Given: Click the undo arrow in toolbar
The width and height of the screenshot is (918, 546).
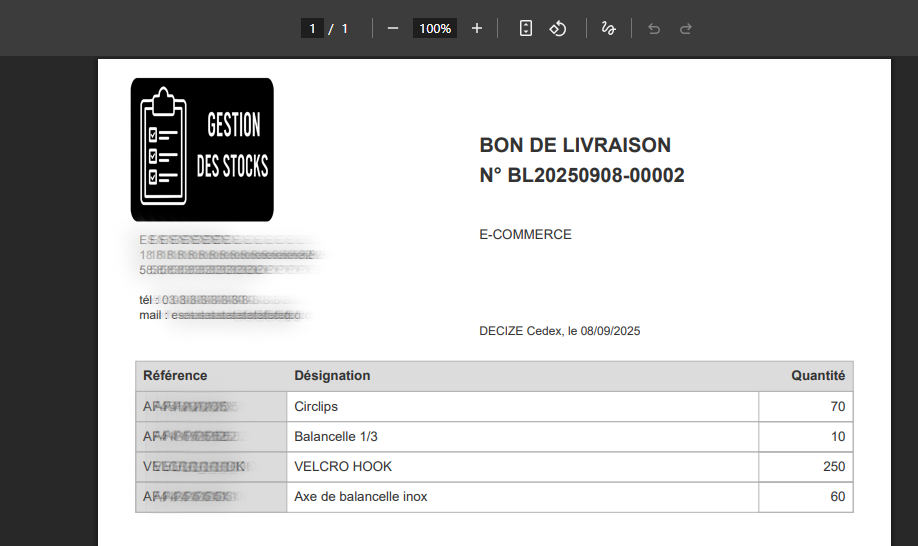Looking at the screenshot, I should 654,29.
